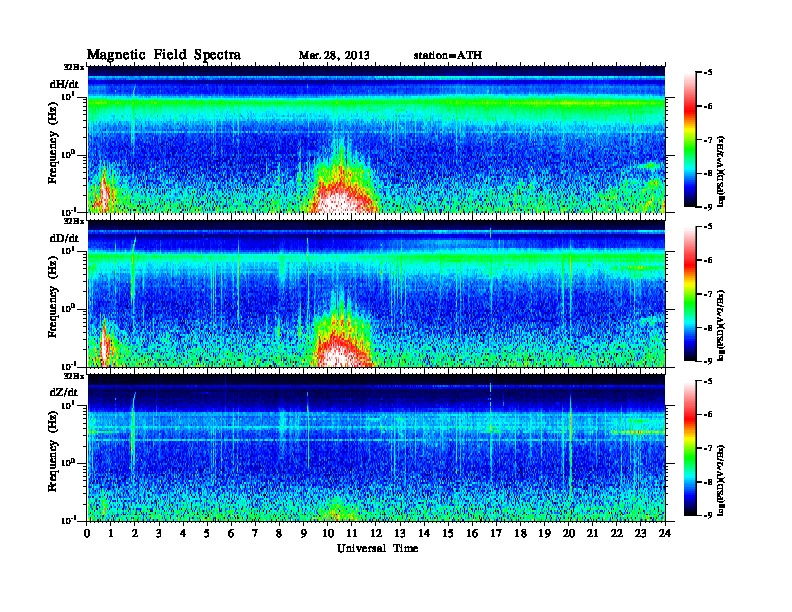Image resolution: width=792 pixels, height=612 pixels.
Task: Click the "Magnetic Field Spectra" title
Action: click(x=164, y=55)
